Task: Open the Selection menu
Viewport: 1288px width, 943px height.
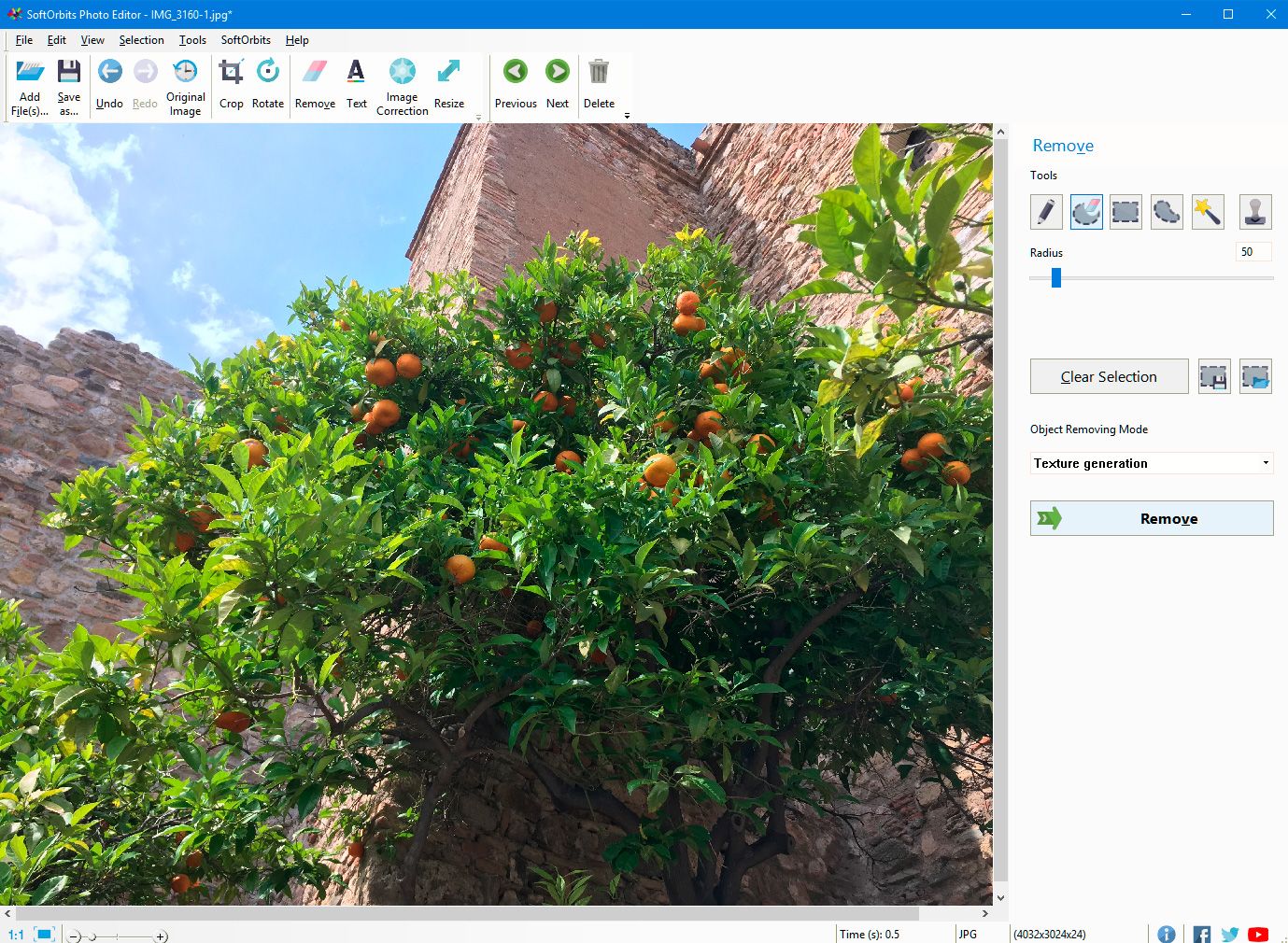Action: click(x=141, y=40)
